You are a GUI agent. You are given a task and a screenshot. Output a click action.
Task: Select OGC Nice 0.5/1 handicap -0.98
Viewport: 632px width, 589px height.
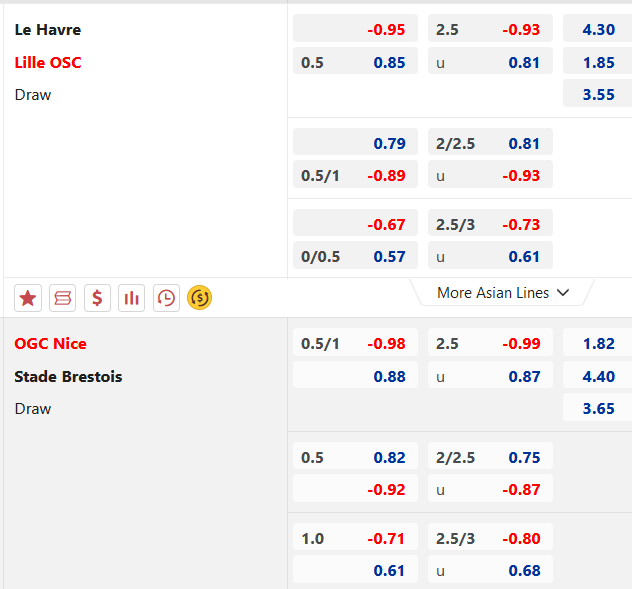355,342
